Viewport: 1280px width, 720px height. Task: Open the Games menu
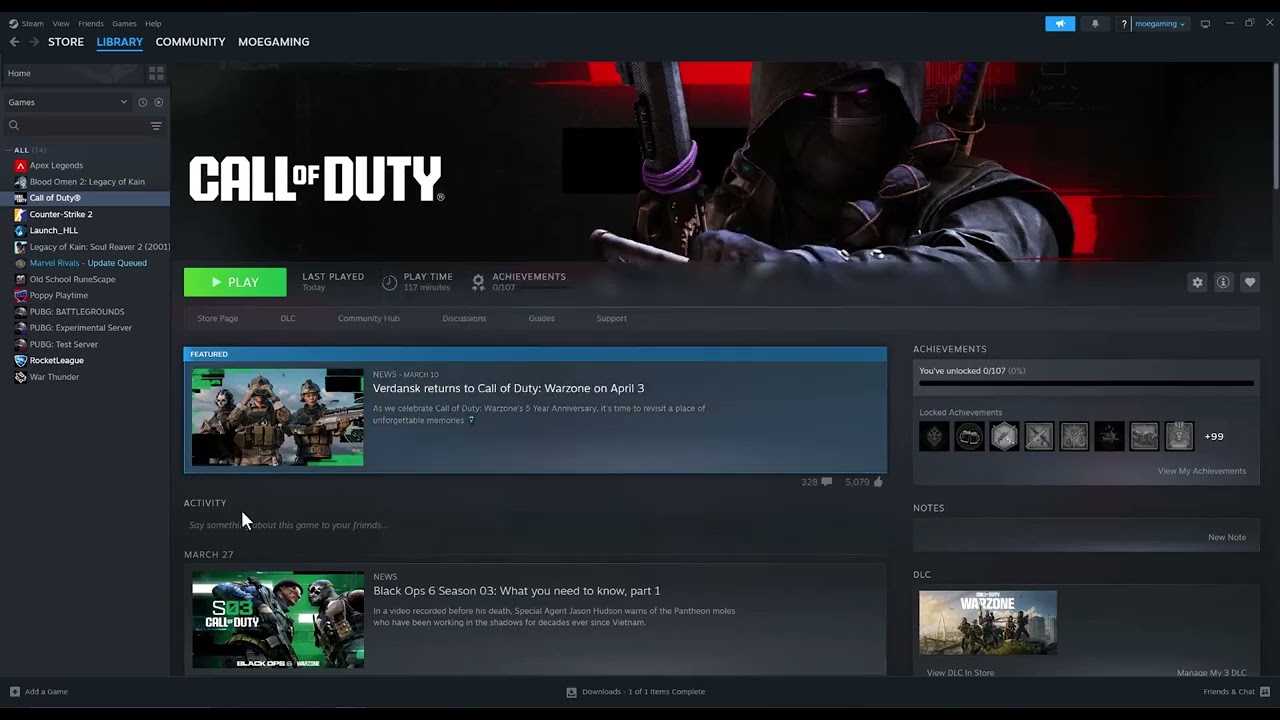click(124, 24)
